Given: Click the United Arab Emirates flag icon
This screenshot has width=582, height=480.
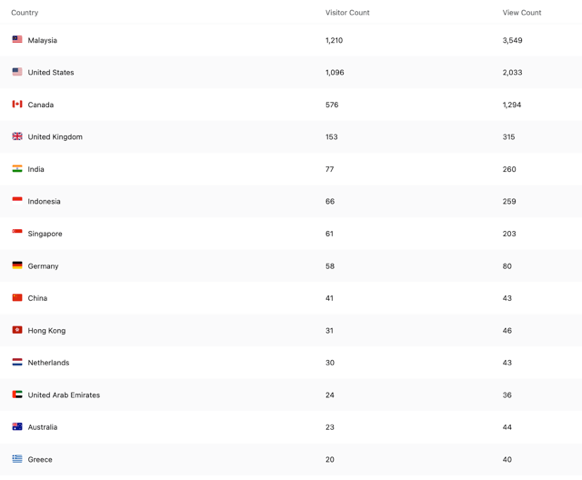Looking at the screenshot, I should [17, 394].
